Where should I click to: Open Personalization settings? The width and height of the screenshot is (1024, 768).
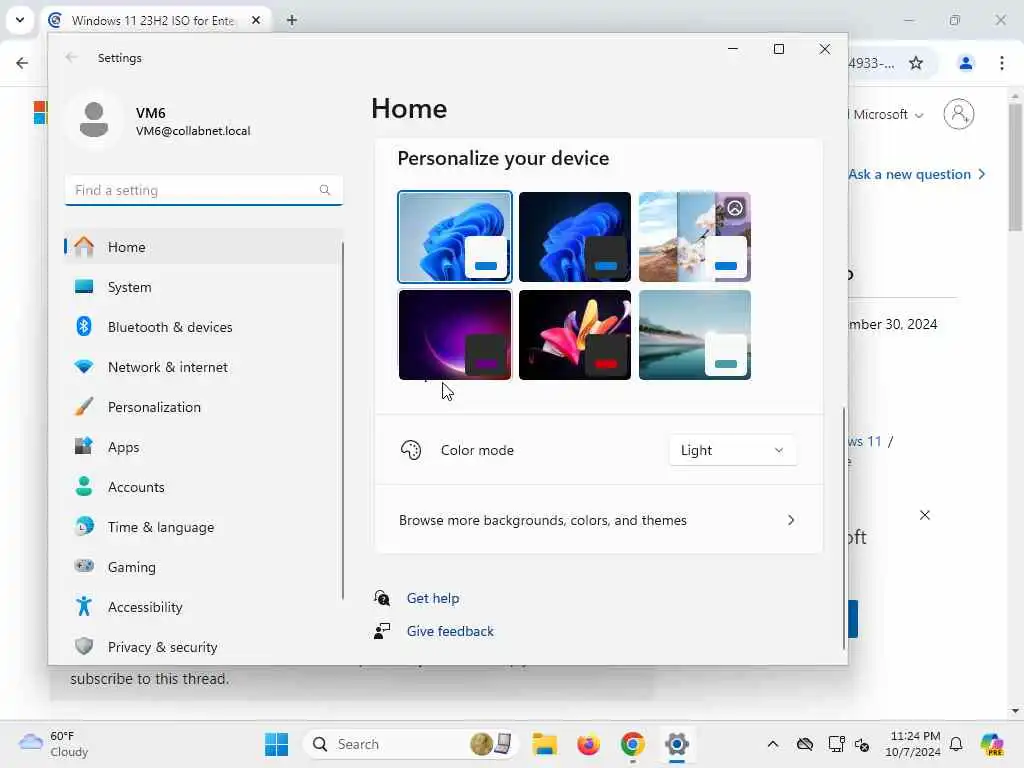click(x=203, y=407)
